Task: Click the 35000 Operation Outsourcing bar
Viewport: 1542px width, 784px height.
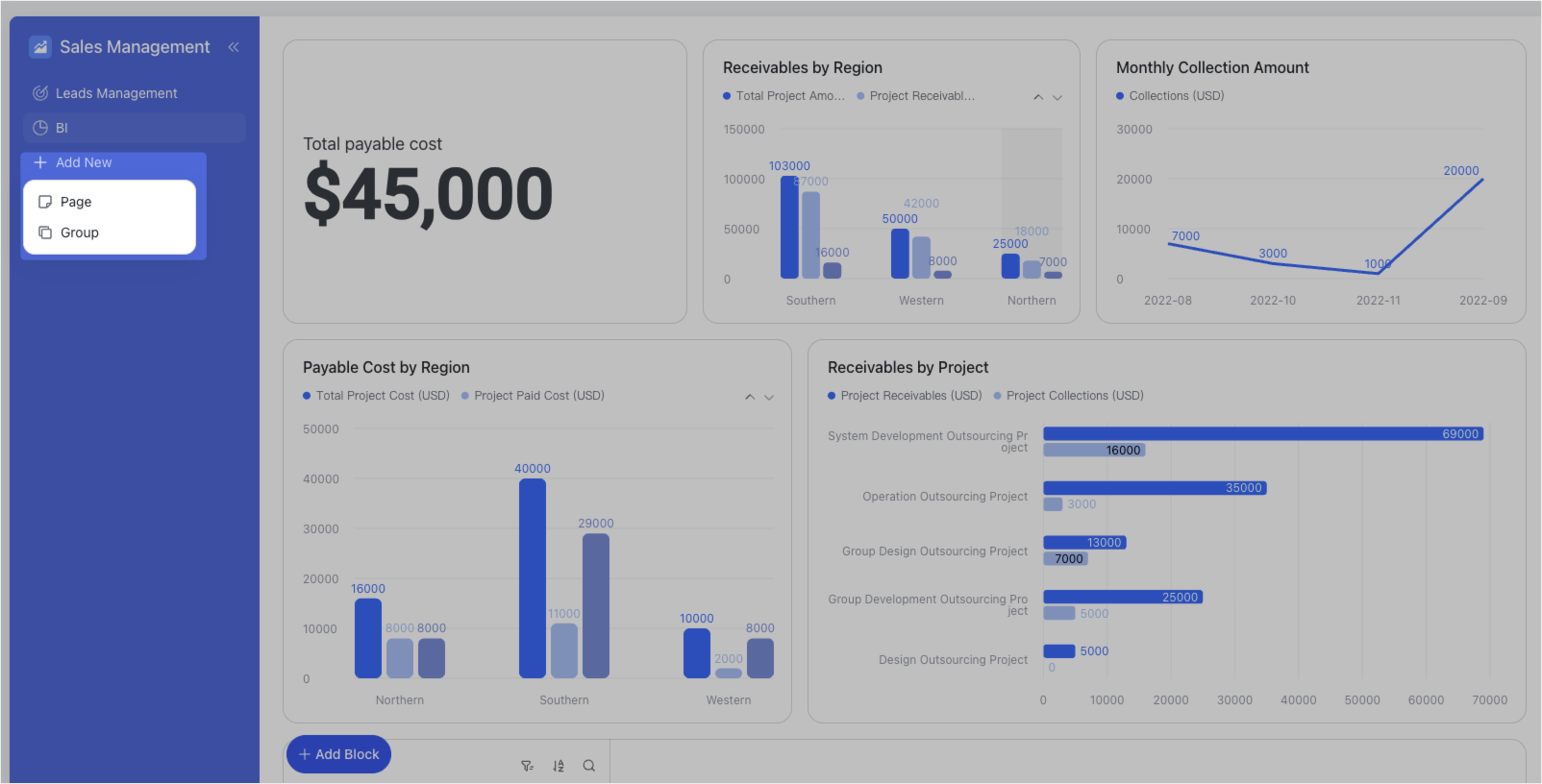Action: point(1155,488)
